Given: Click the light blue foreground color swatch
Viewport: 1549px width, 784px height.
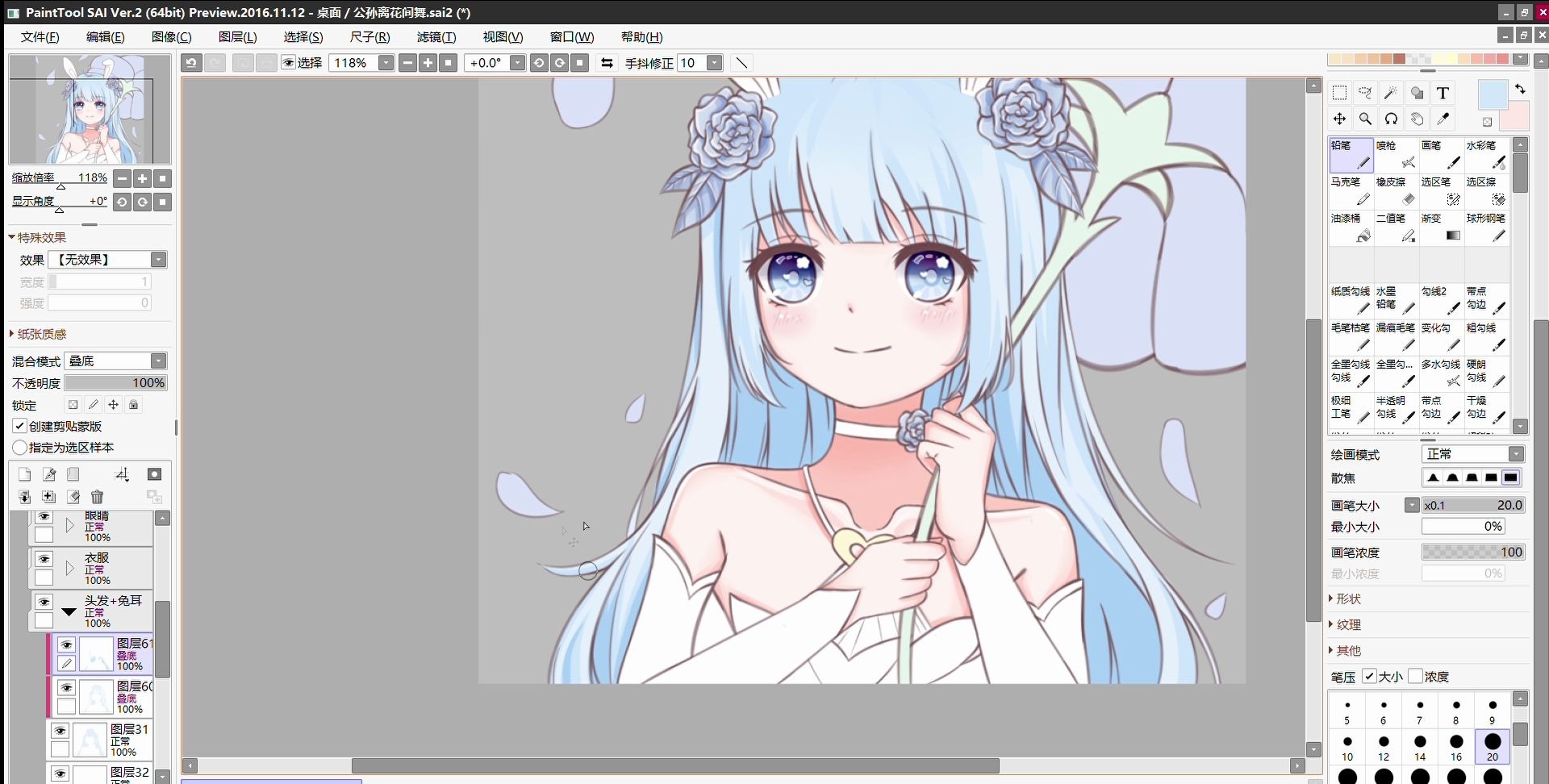Looking at the screenshot, I should tap(1493, 94).
